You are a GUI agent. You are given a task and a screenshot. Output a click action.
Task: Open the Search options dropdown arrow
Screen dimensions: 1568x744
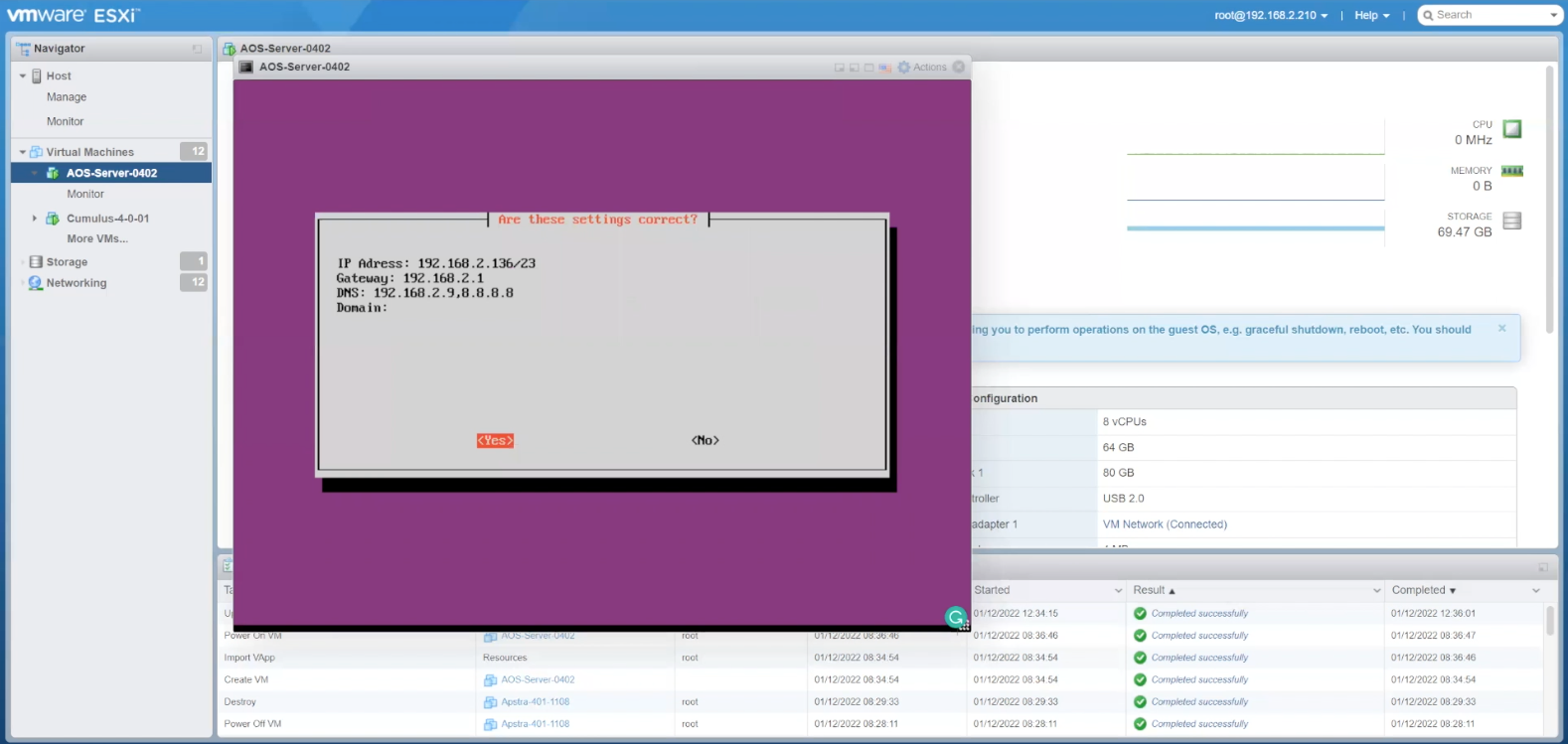coord(1554,16)
